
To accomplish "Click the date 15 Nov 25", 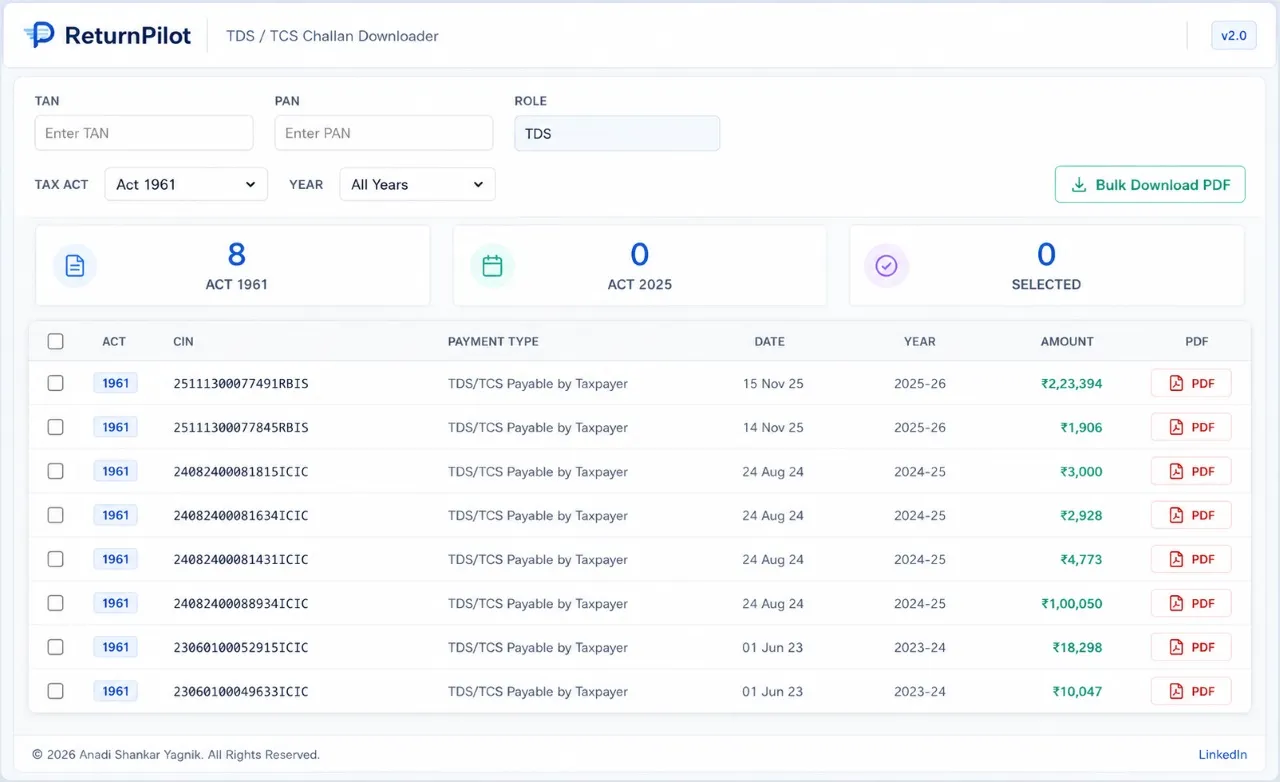I will point(773,383).
